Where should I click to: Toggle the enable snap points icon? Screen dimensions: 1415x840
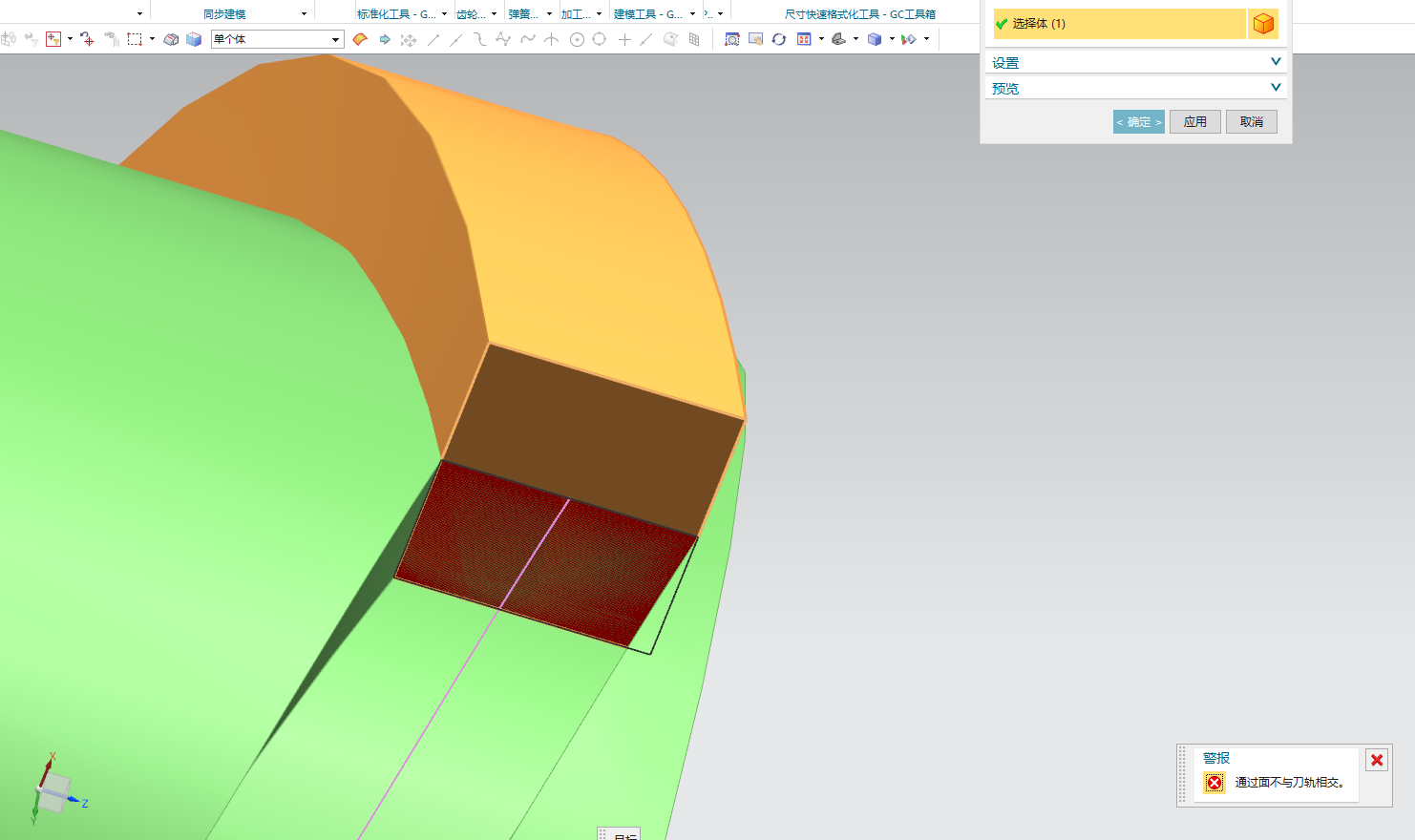[x=409, y=39]
